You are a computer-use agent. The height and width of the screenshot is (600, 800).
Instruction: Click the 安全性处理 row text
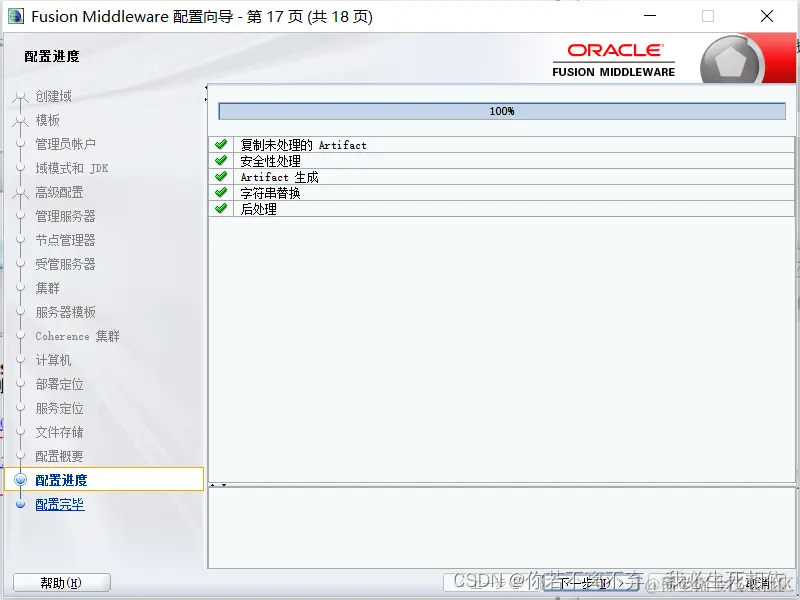[x=270, y=161]
